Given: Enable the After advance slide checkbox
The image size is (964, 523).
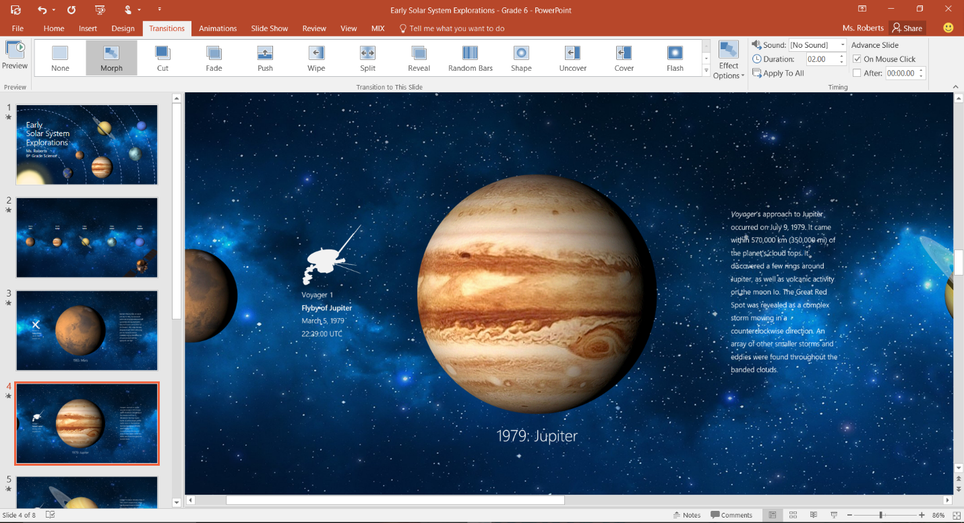Looking at the screenshot, I should coord(857,73).
